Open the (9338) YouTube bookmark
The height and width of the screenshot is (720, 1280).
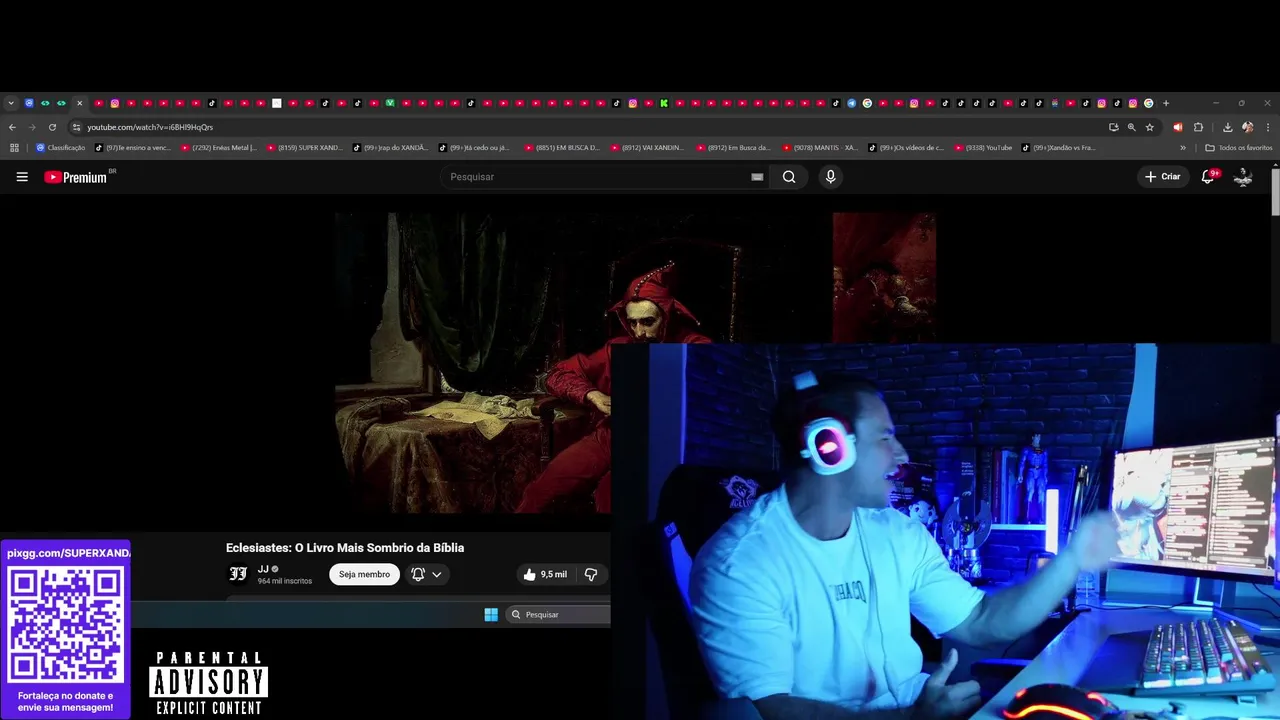[984, 148]
